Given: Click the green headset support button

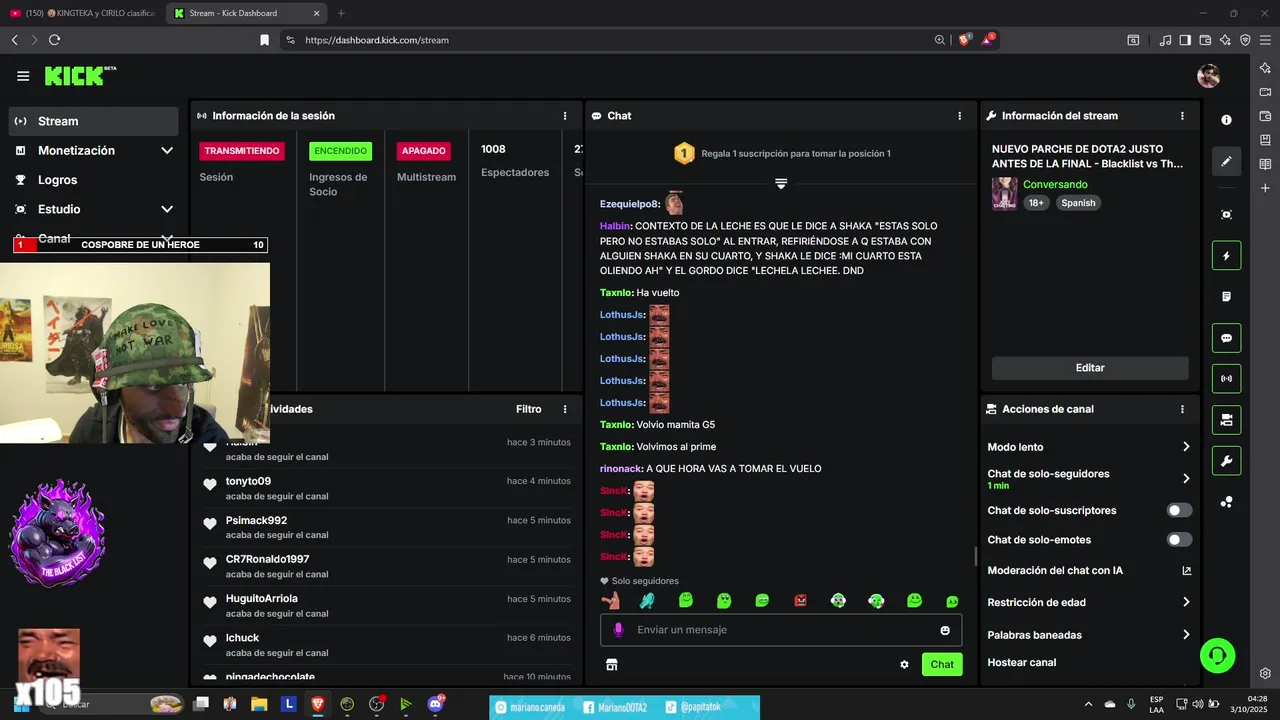Looking at the screenshot, I should coord(1218,656).
